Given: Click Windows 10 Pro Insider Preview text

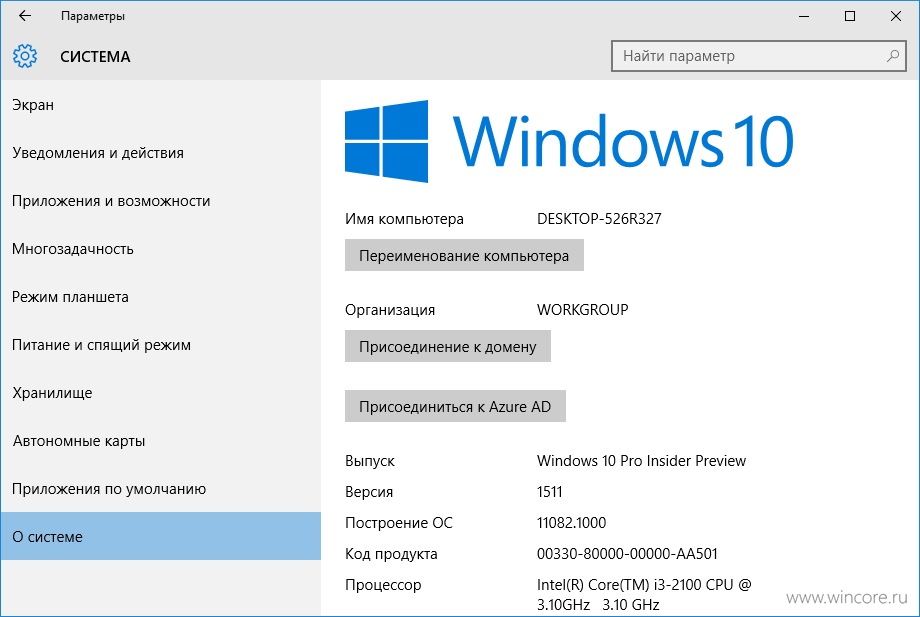Looking at the screenshot, I should [641, 461].
